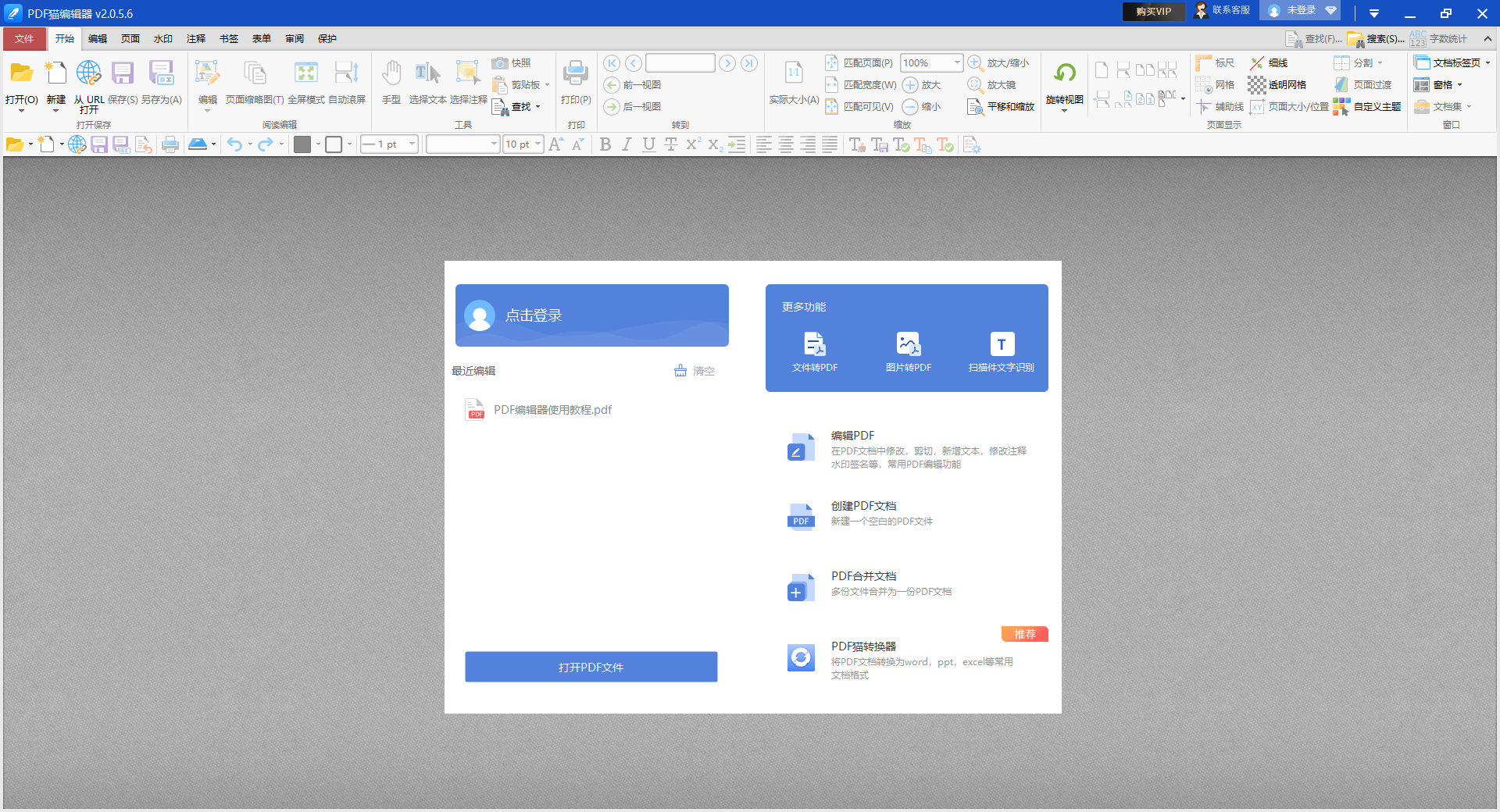Open the 10 pt font size dropdown

pos(537,144)
